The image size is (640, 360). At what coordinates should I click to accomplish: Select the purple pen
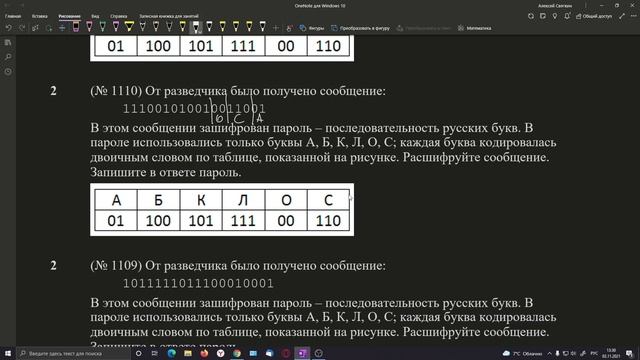[x=116, y=27]
